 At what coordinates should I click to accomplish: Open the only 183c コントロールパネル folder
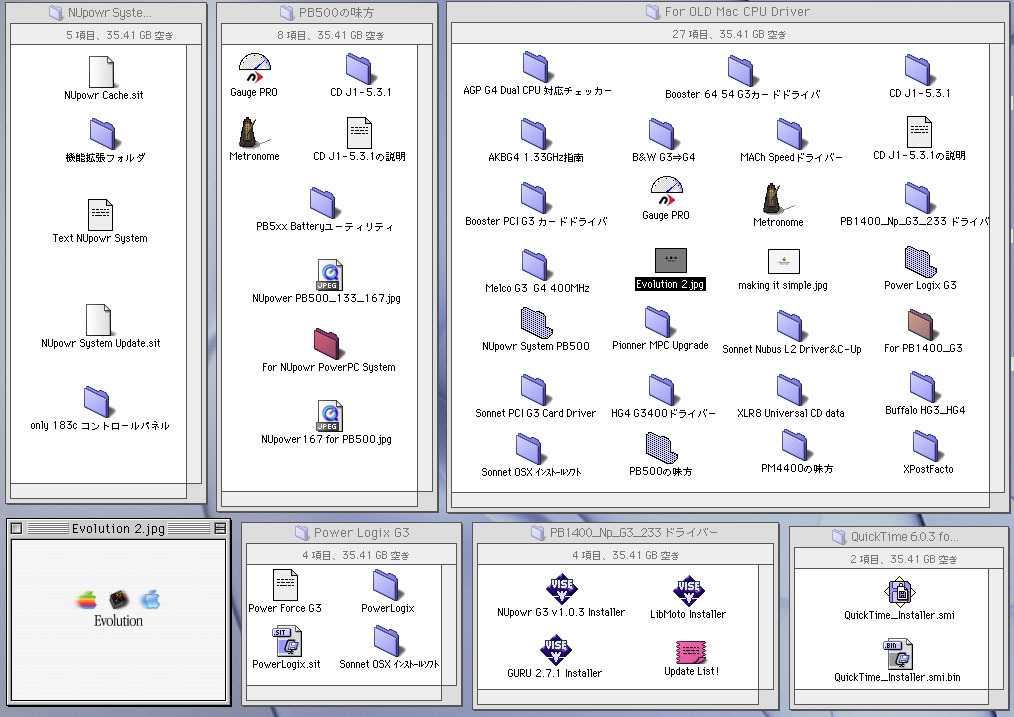[98, 401]
